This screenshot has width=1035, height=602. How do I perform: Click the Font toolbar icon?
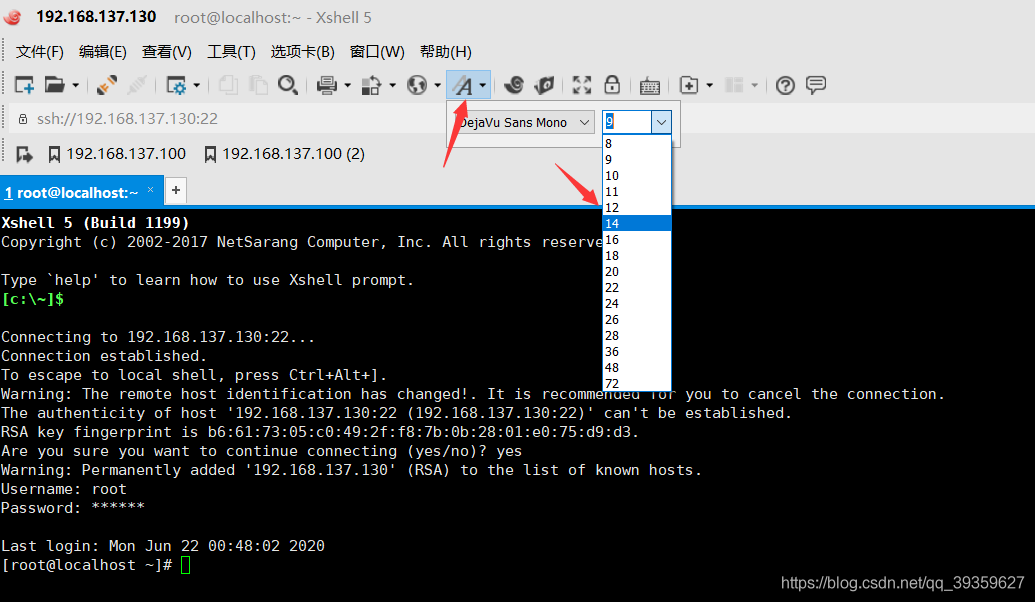point(463,85)
